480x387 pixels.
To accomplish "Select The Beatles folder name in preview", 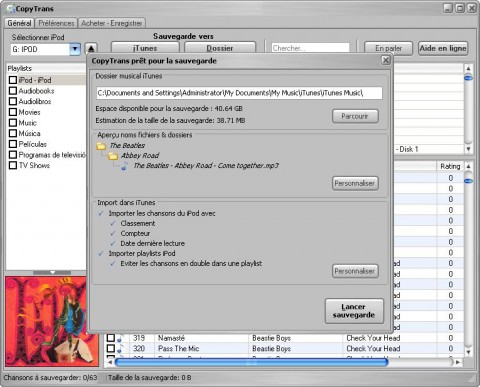I will coord(127,146).
